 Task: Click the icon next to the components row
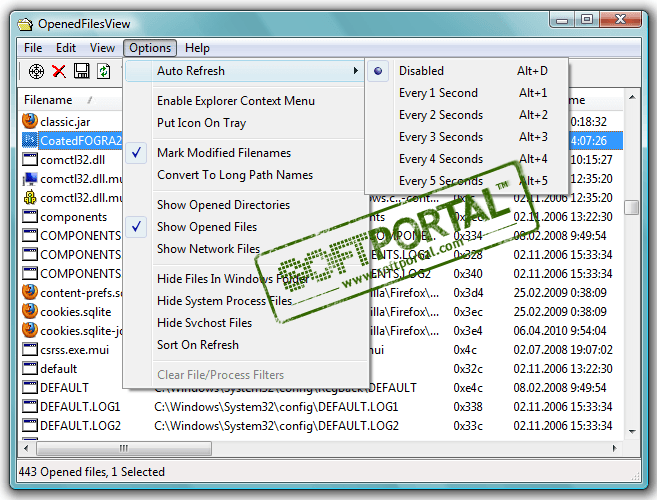point(30,217)
